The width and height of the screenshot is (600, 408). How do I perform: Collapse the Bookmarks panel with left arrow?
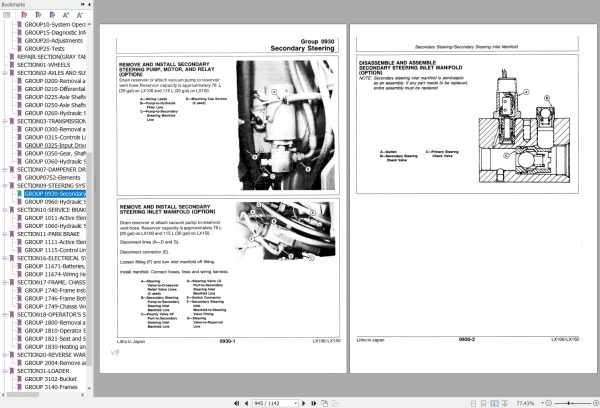pos(89,5)
